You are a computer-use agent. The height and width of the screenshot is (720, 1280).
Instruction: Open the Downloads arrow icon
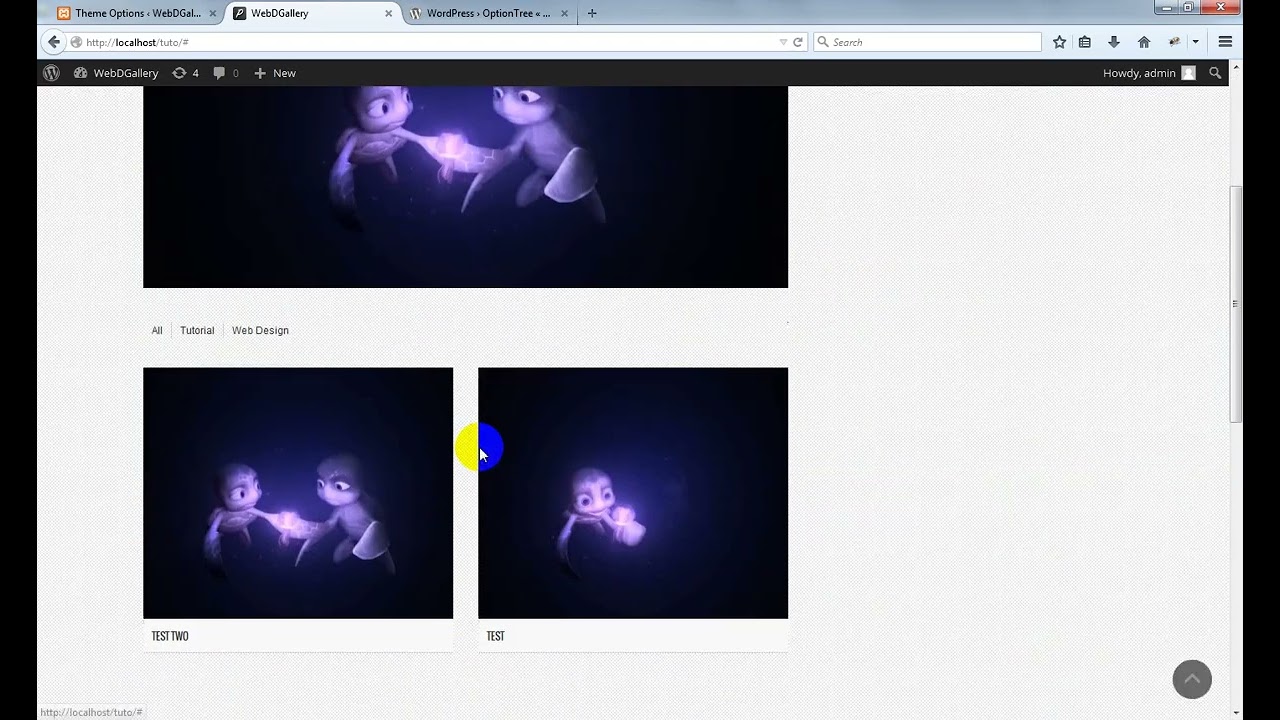(x=1114, y=42)
